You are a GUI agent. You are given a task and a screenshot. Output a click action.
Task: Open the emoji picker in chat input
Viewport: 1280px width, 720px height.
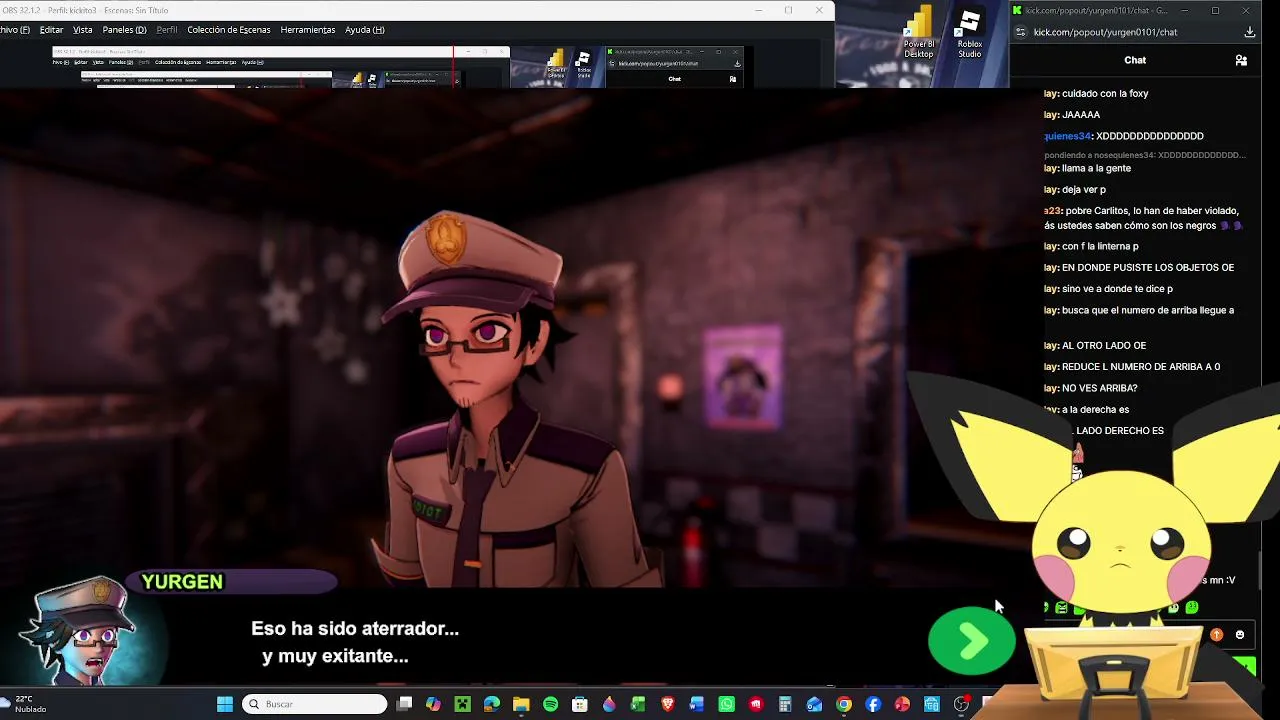pos(1240,635)
